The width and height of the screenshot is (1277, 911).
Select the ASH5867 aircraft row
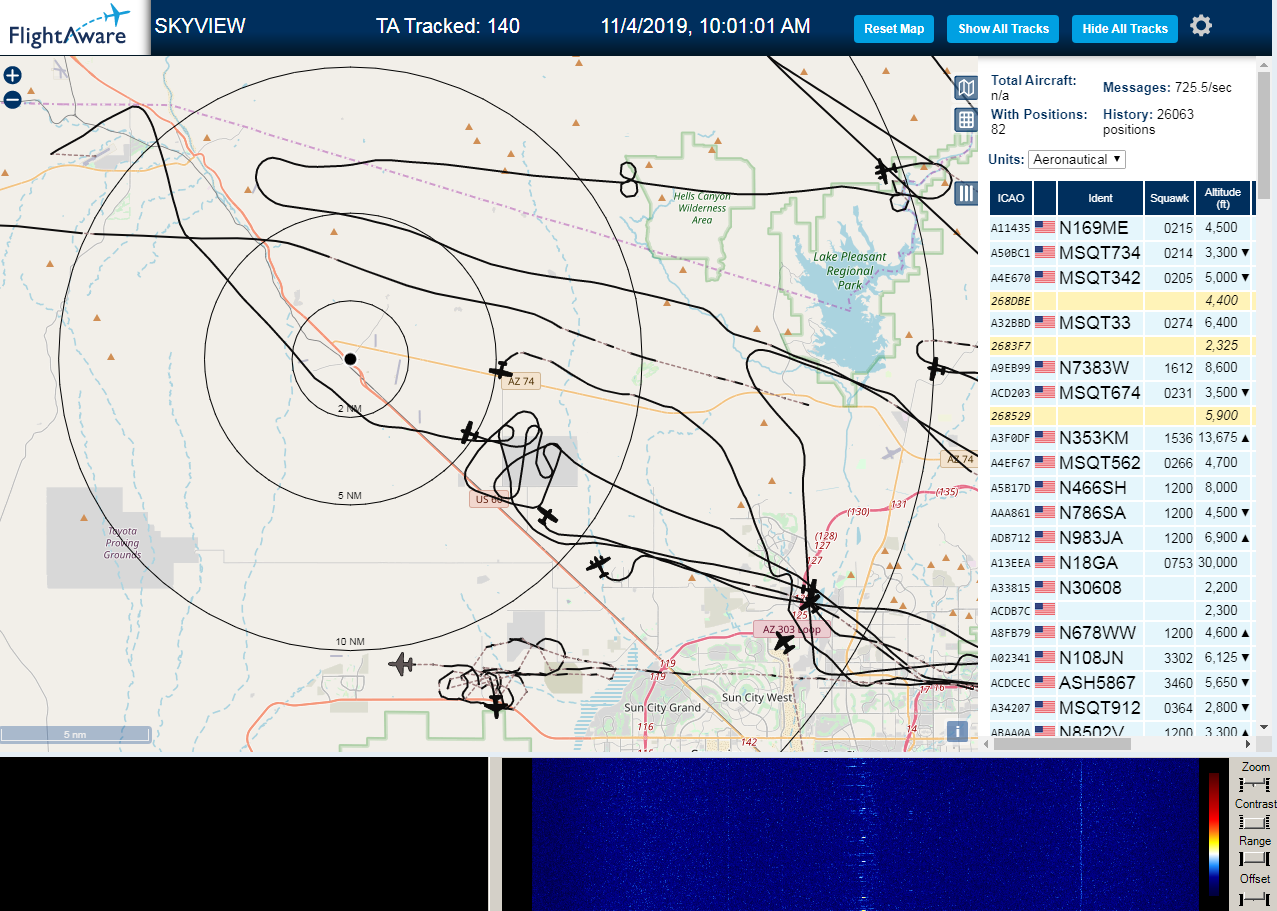pos(1120,682)
